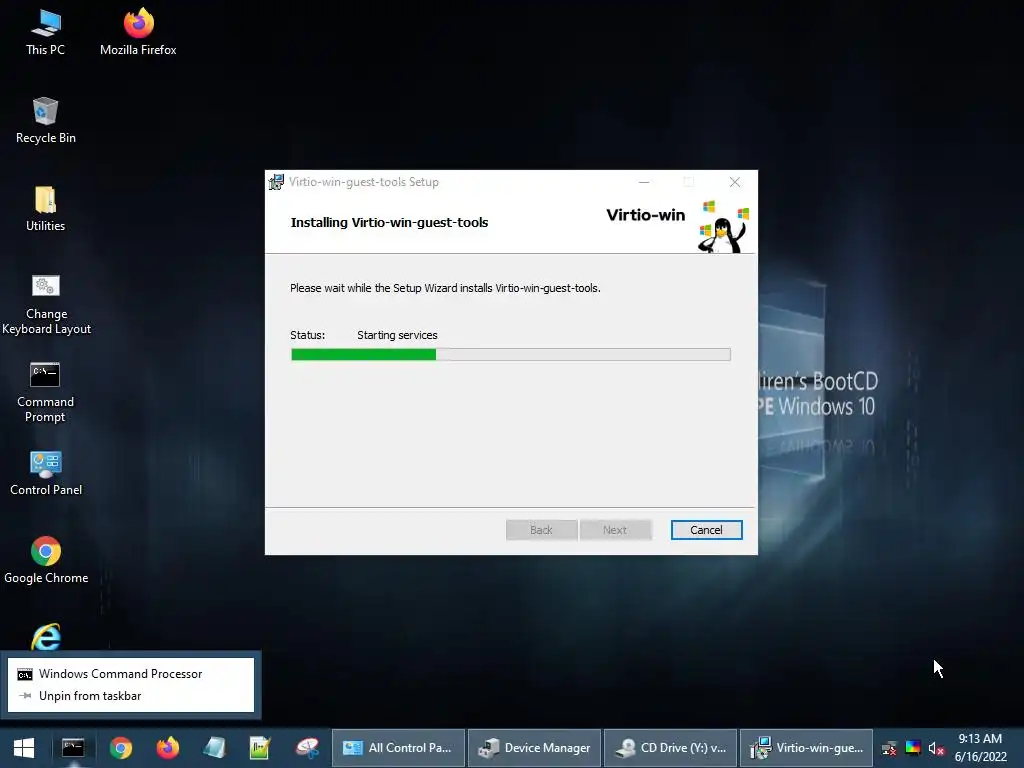Click the disabled Back button
The height and width of the screenshot is (768, 1024).
click(x=541, y=530)
